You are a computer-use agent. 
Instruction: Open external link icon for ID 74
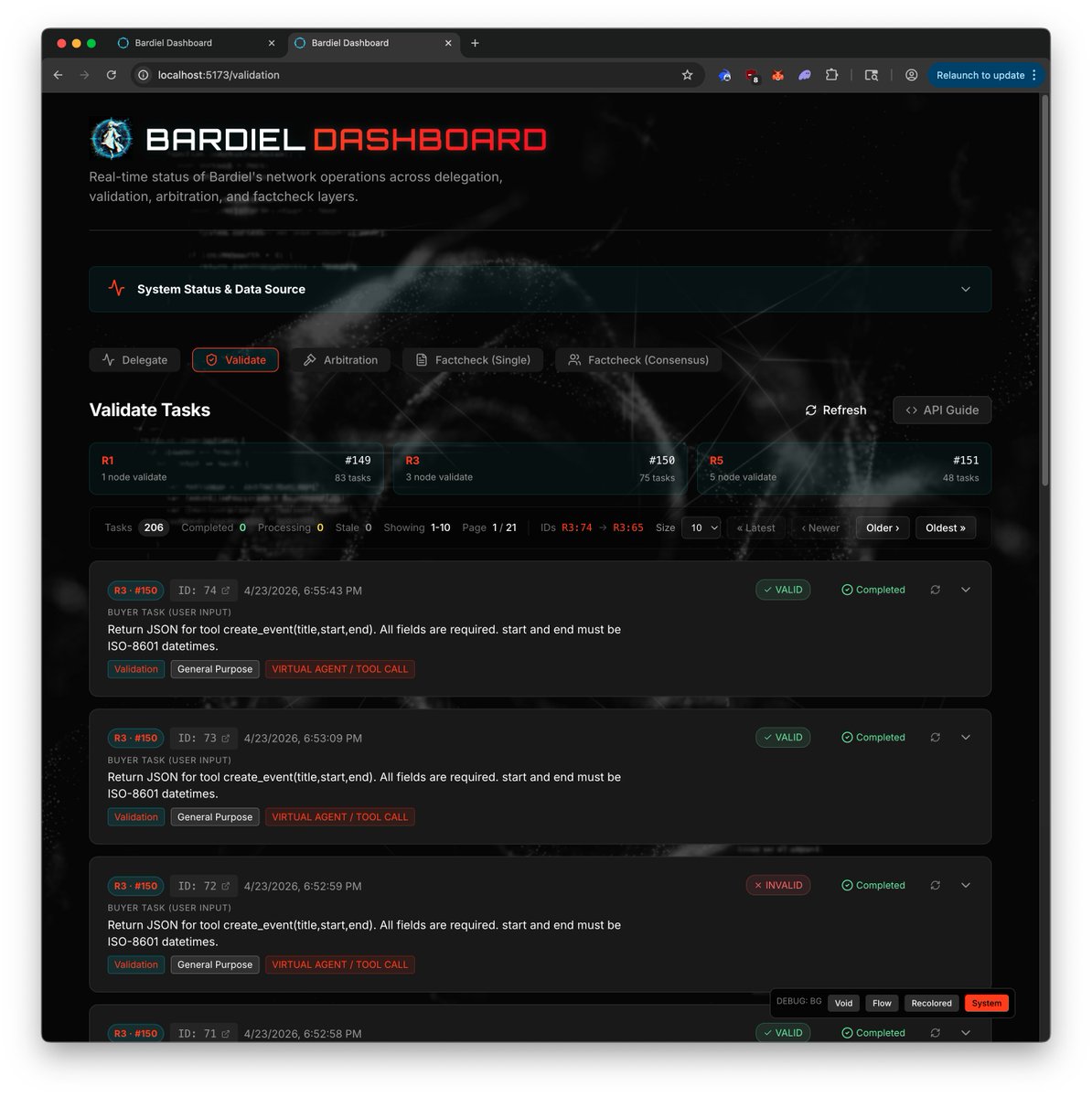226,591
